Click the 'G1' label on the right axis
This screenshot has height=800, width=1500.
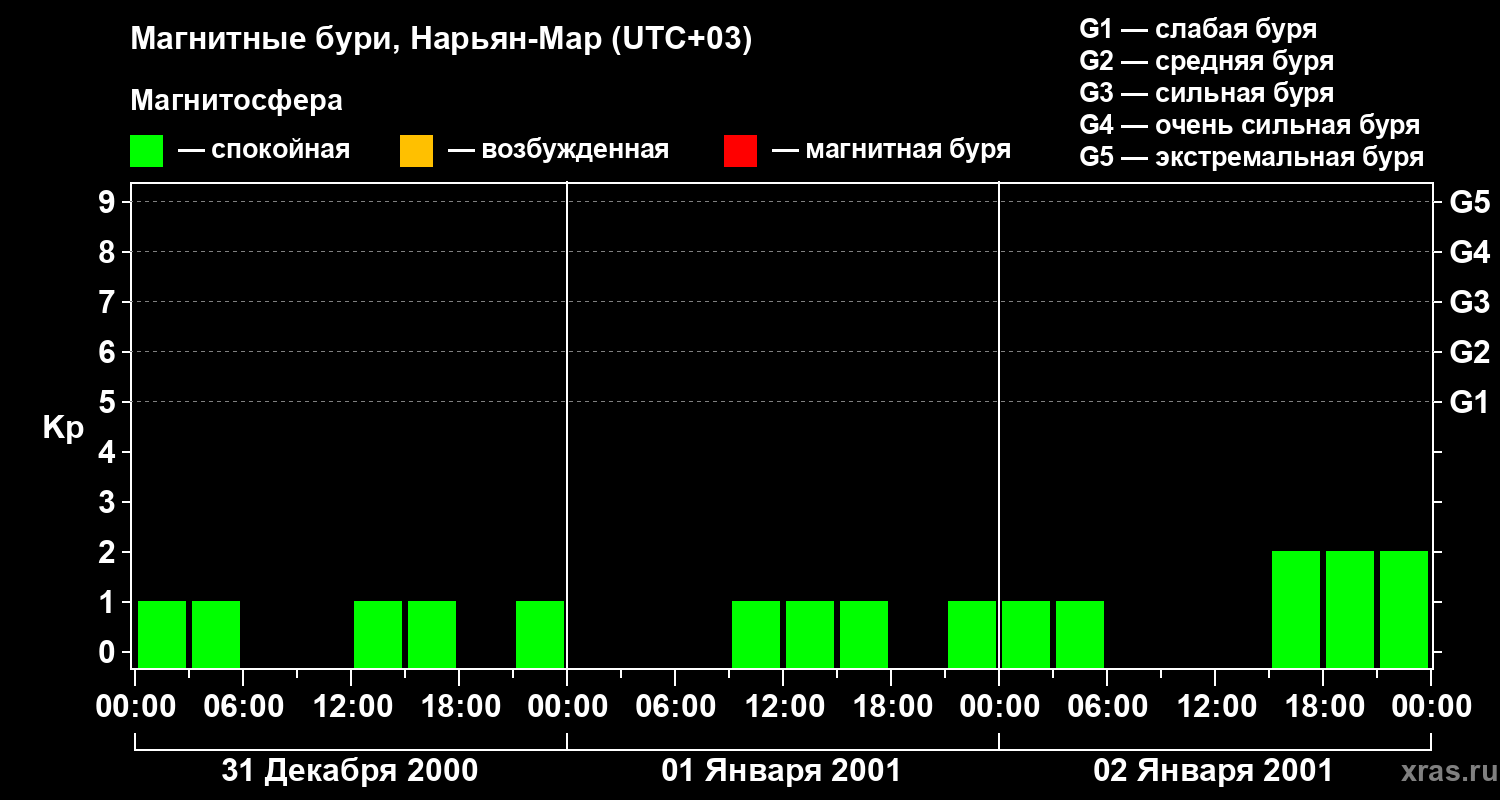click(x=1469, y=403)
